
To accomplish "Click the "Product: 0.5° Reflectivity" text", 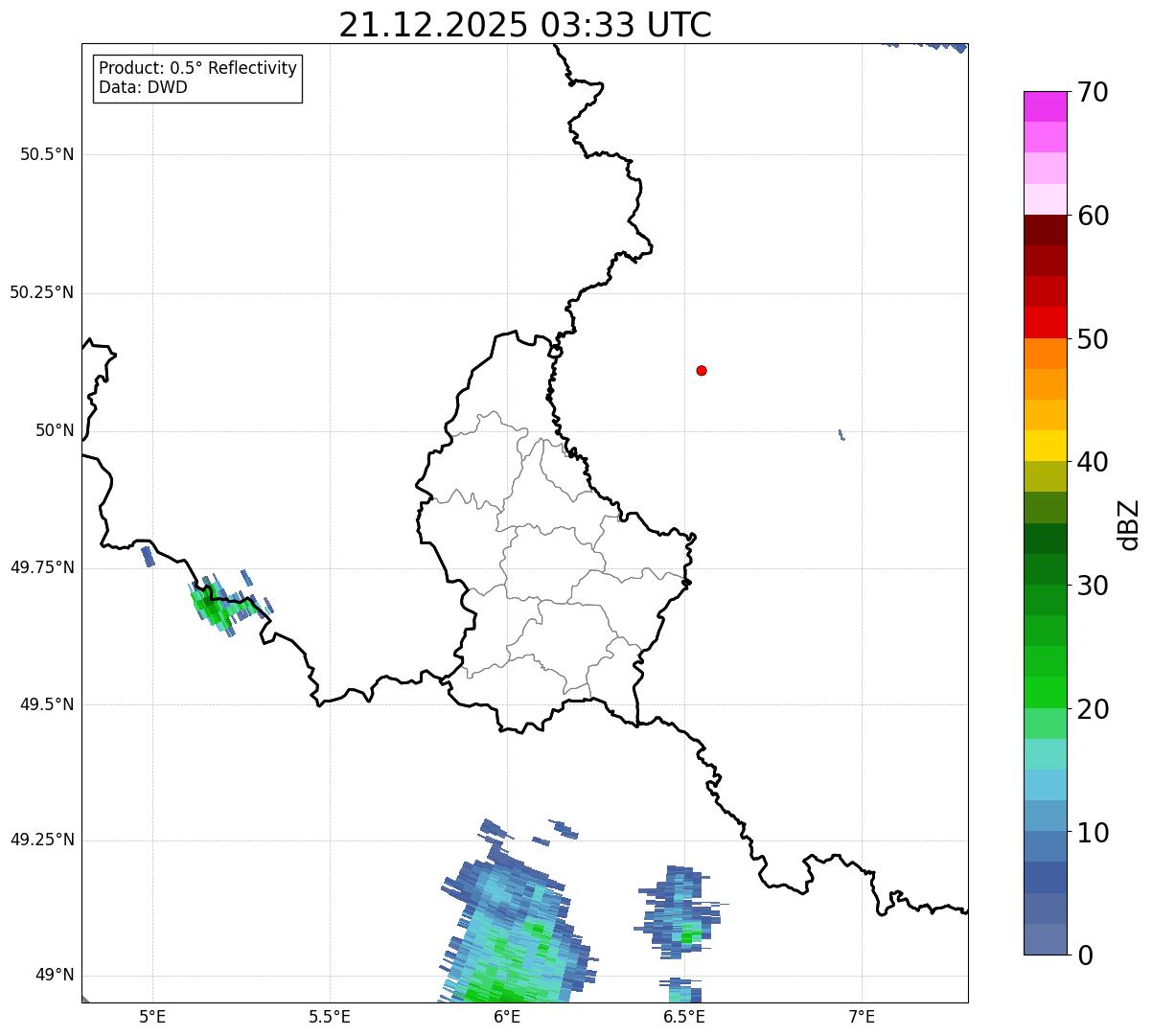I will point(197,69).
